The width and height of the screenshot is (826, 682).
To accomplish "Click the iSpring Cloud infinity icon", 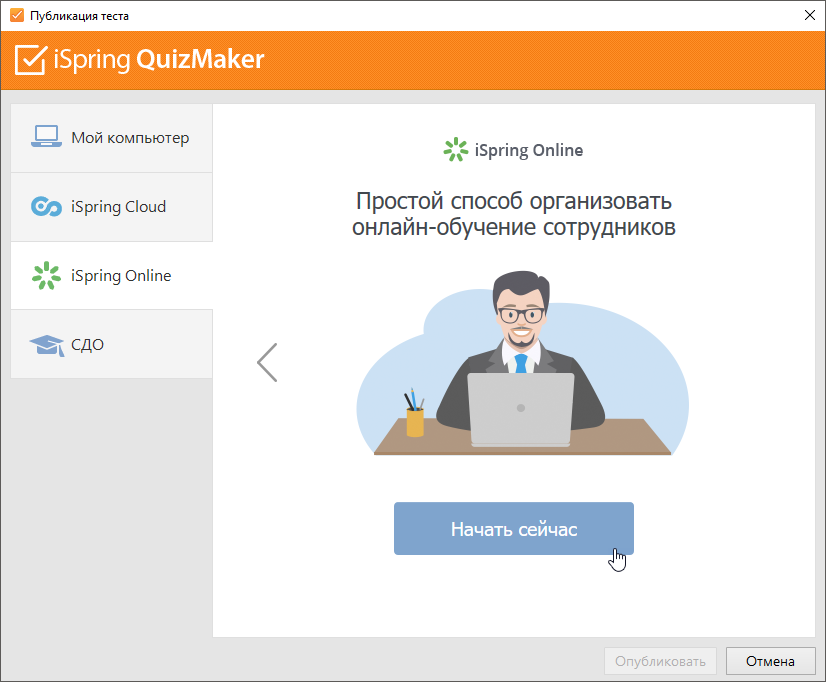I will point(46,206).
